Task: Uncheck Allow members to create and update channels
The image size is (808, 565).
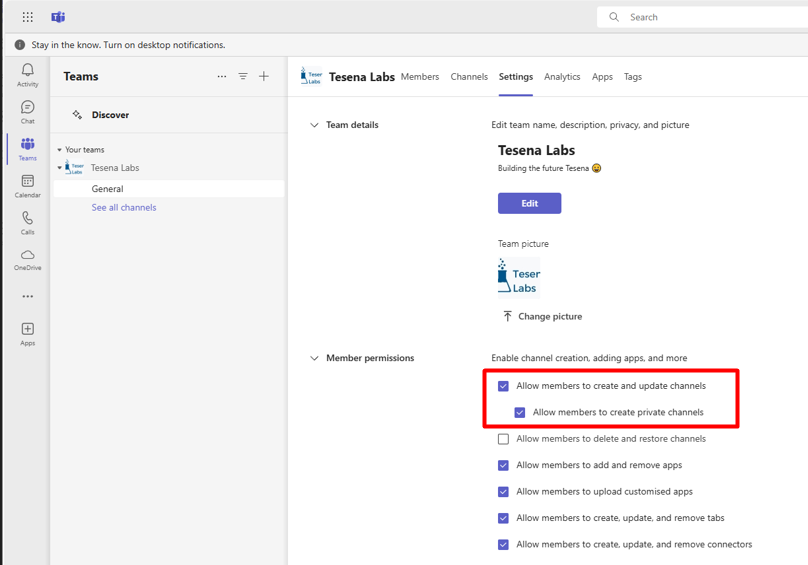Action: point(503,386)
